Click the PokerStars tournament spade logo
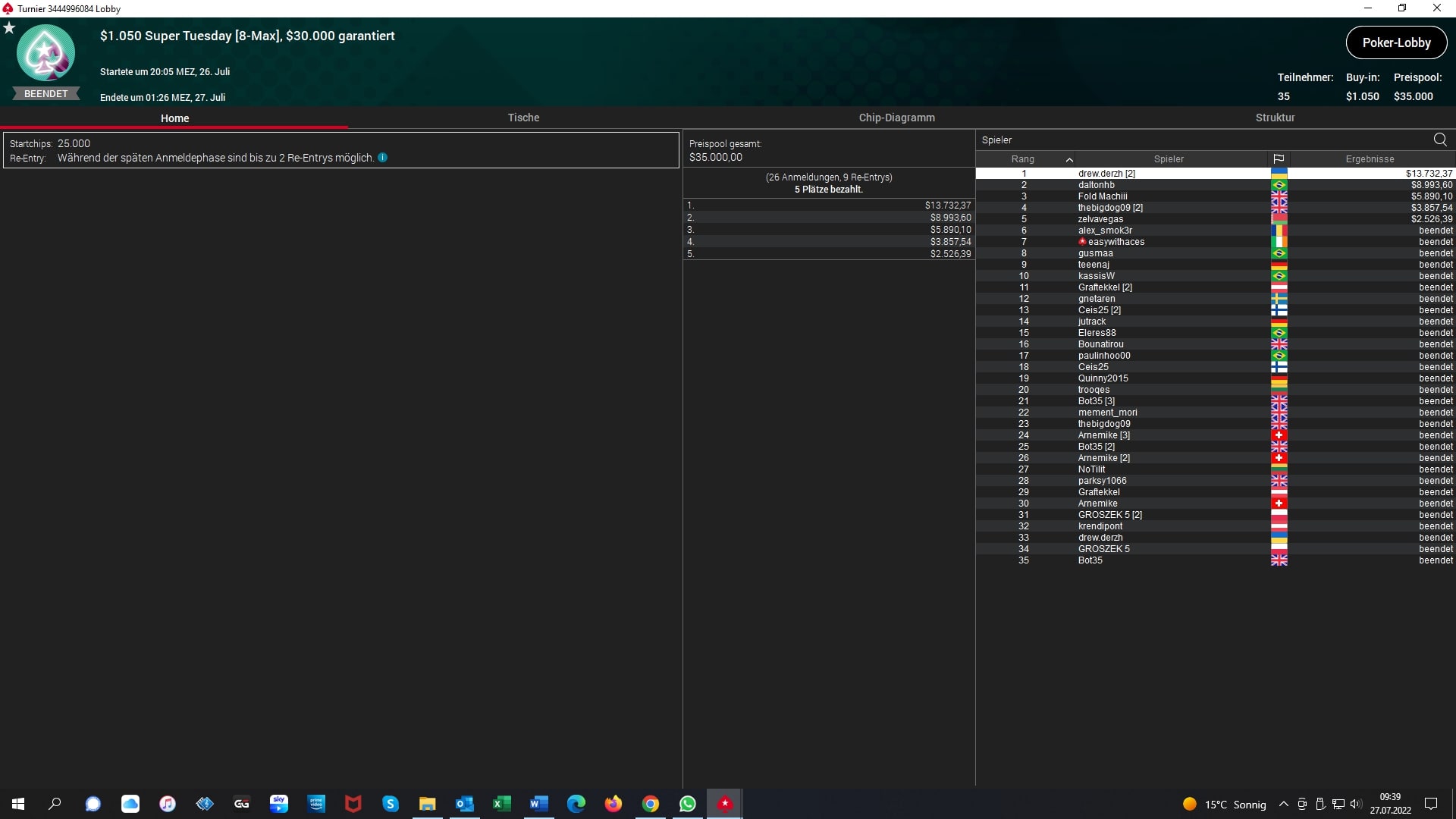The height and width of the screenshot is (819, 1456). click(x=45, y=53)
